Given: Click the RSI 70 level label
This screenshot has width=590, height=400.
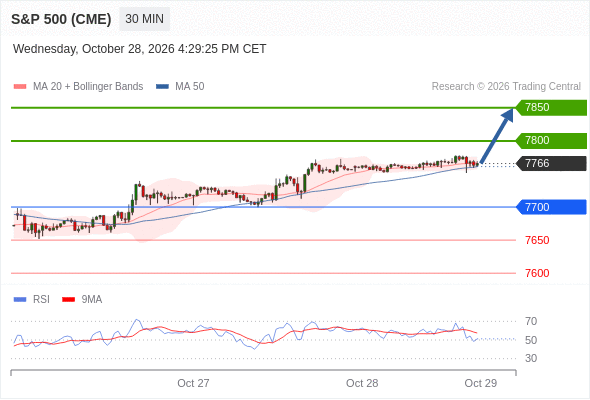Looking at the screenshot, I should [531, 321].
